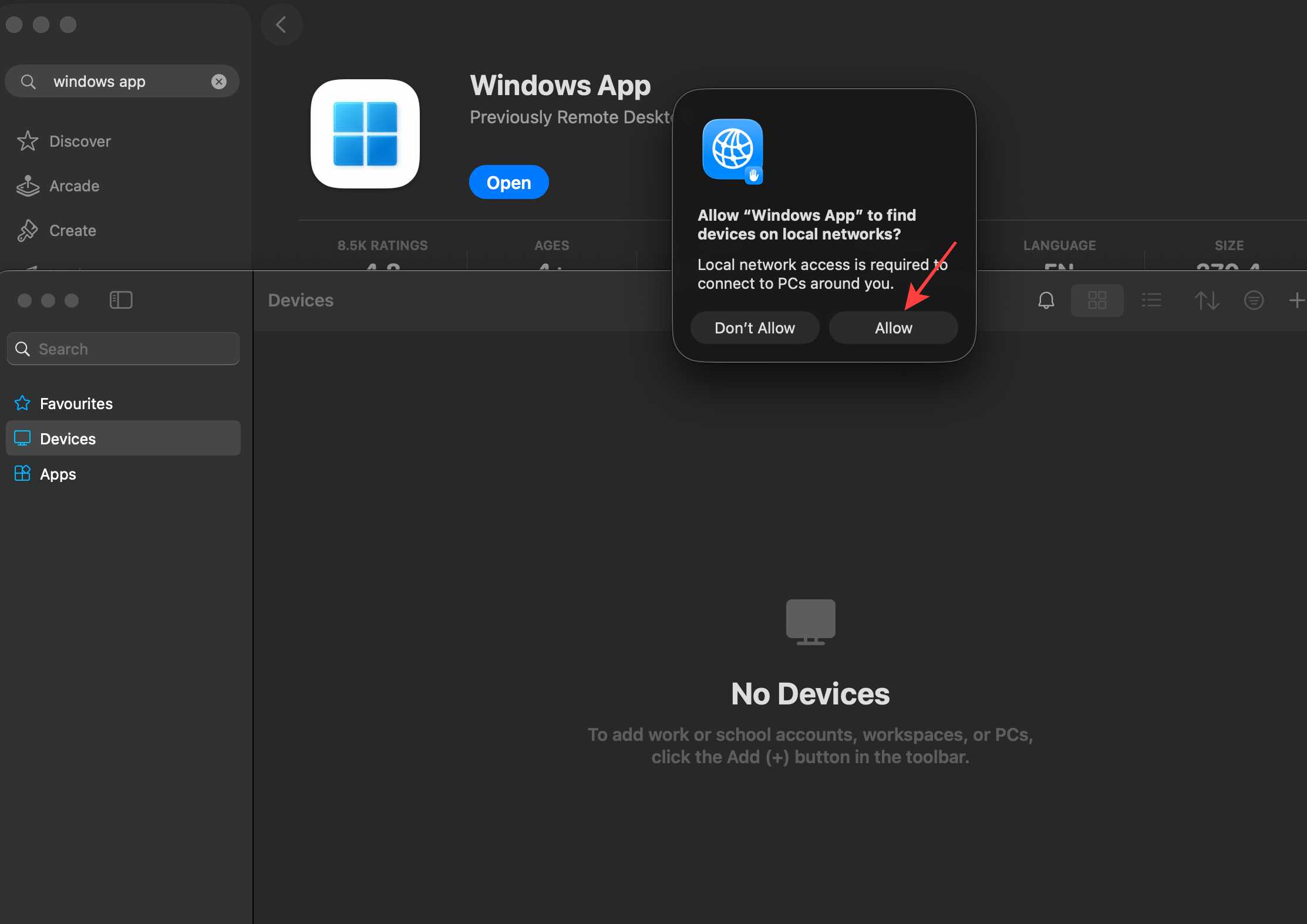This screenshot has width=1307, height=924.
Task: Click the local network globe icon in dialog
Action: [x=733, y=151]
